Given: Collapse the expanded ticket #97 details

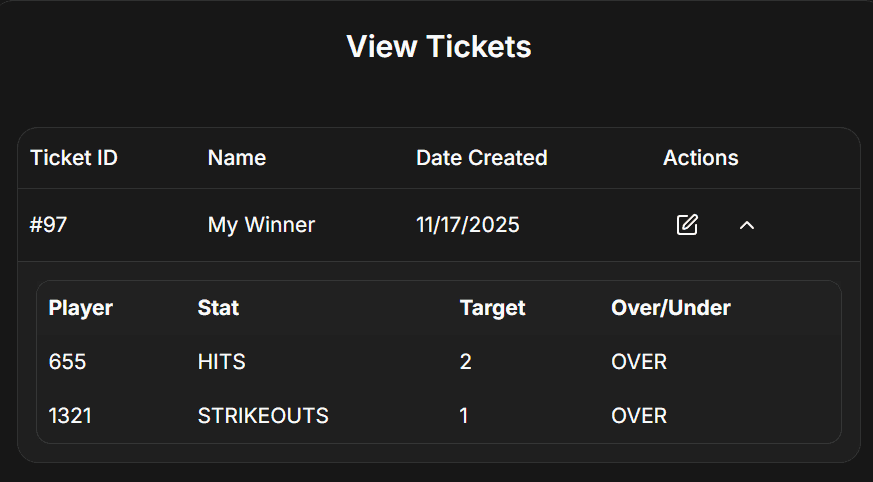Looking at the screenshot, I should tap(746, 225).
